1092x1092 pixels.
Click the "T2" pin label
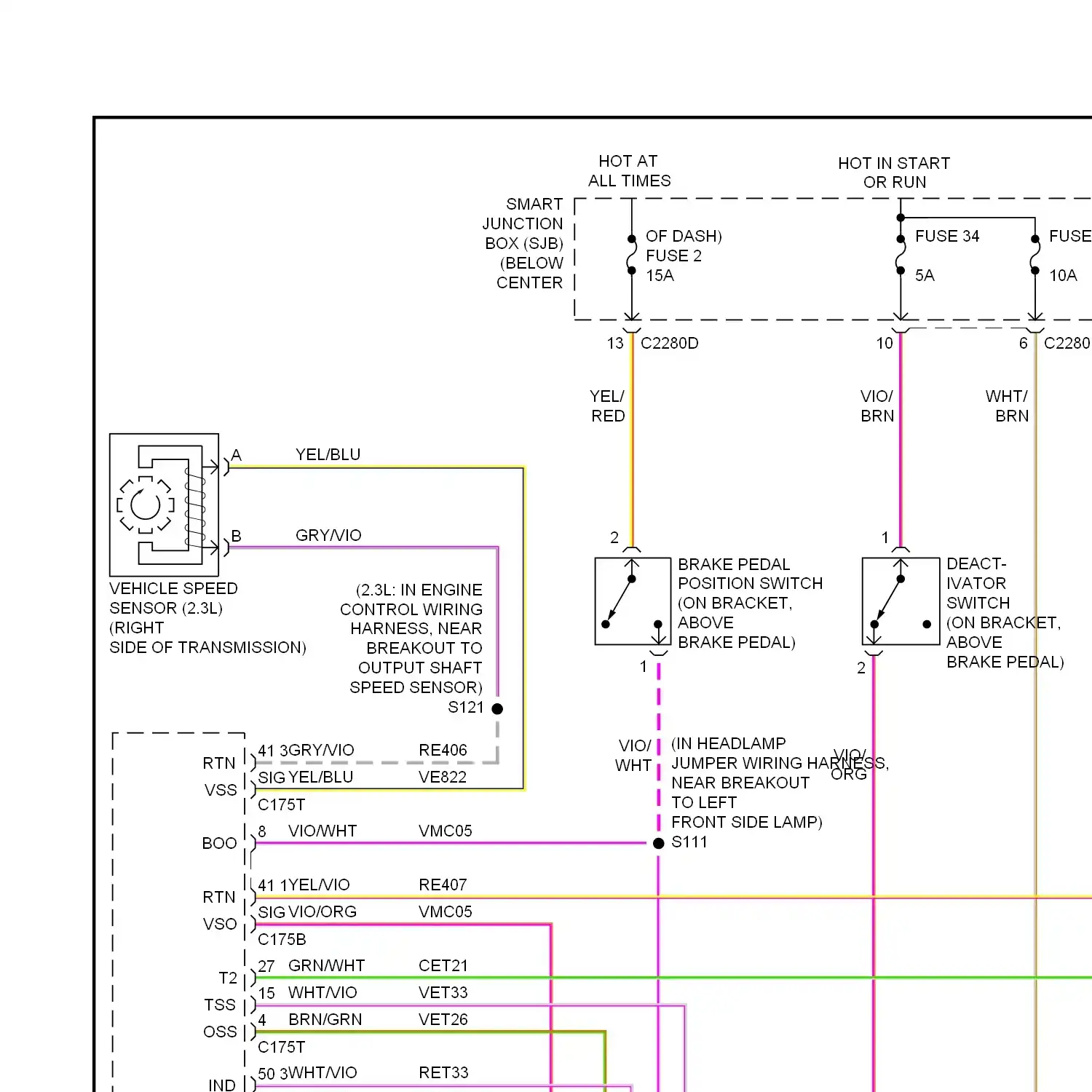click(x=228, y=978)
